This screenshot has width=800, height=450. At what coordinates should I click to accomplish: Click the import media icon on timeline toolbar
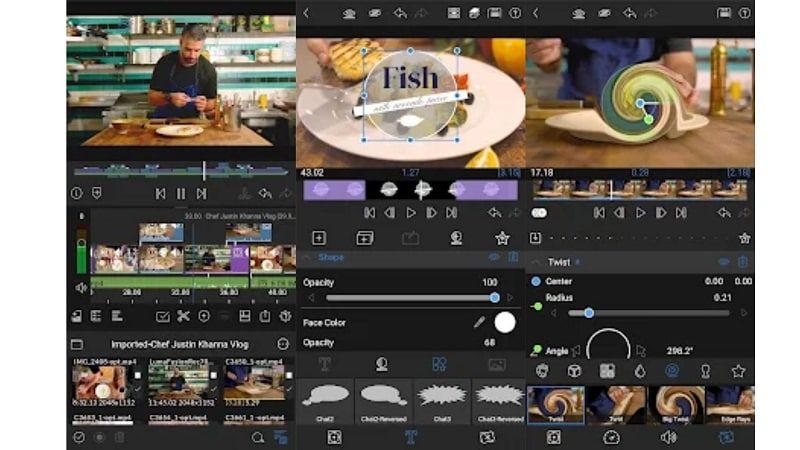point(77,316)
